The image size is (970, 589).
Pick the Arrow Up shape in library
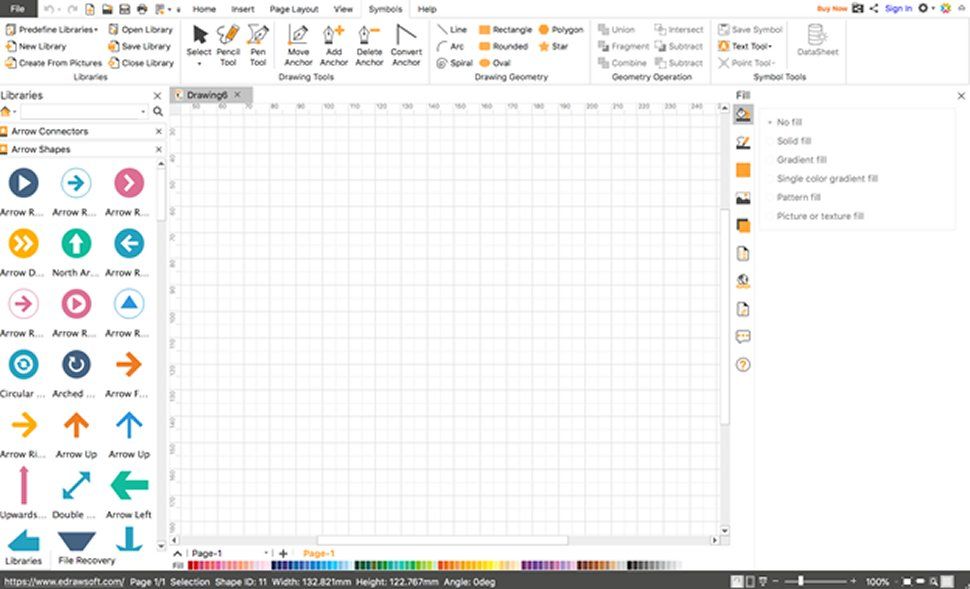(x=75, y=425)
